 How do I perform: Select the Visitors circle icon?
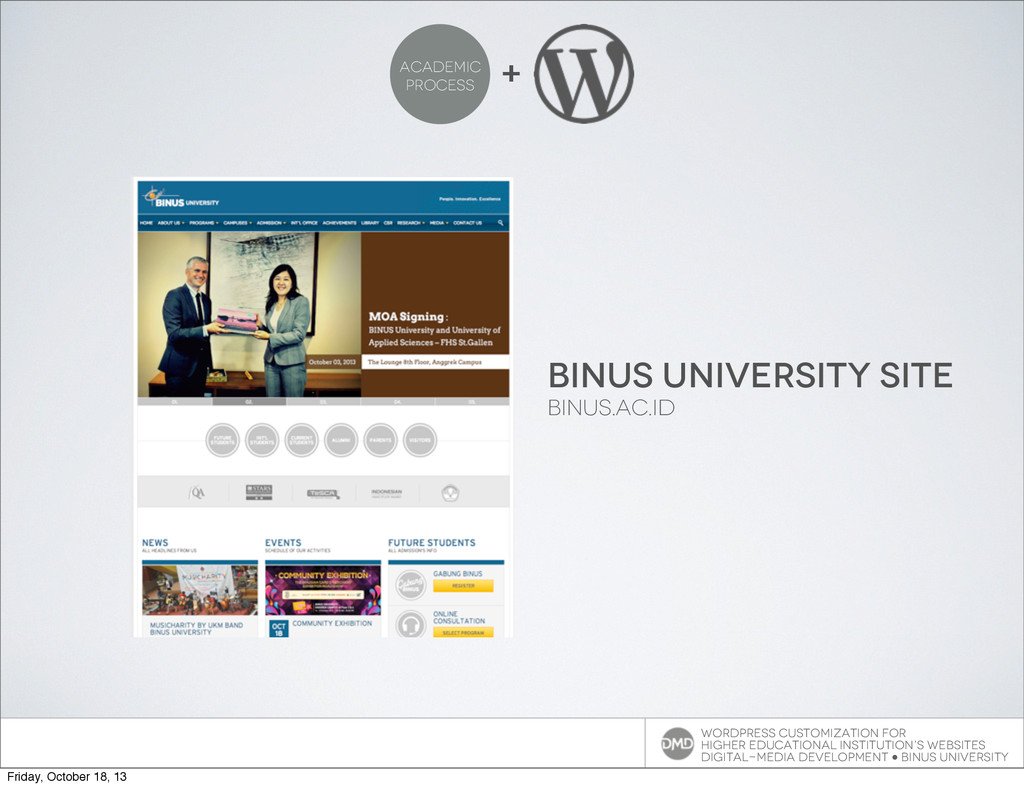pos(420,440)
